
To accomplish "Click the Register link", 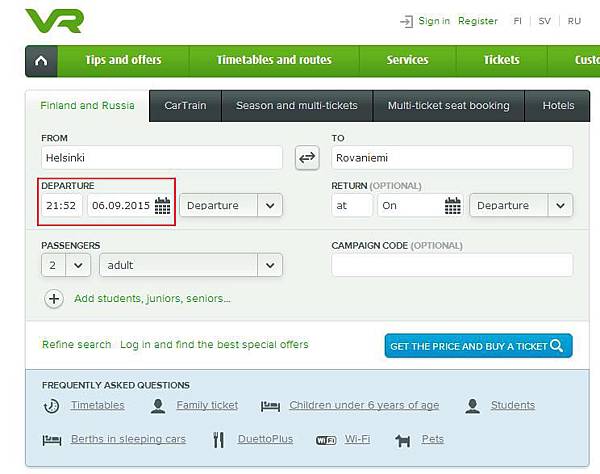I will (478, 21).
